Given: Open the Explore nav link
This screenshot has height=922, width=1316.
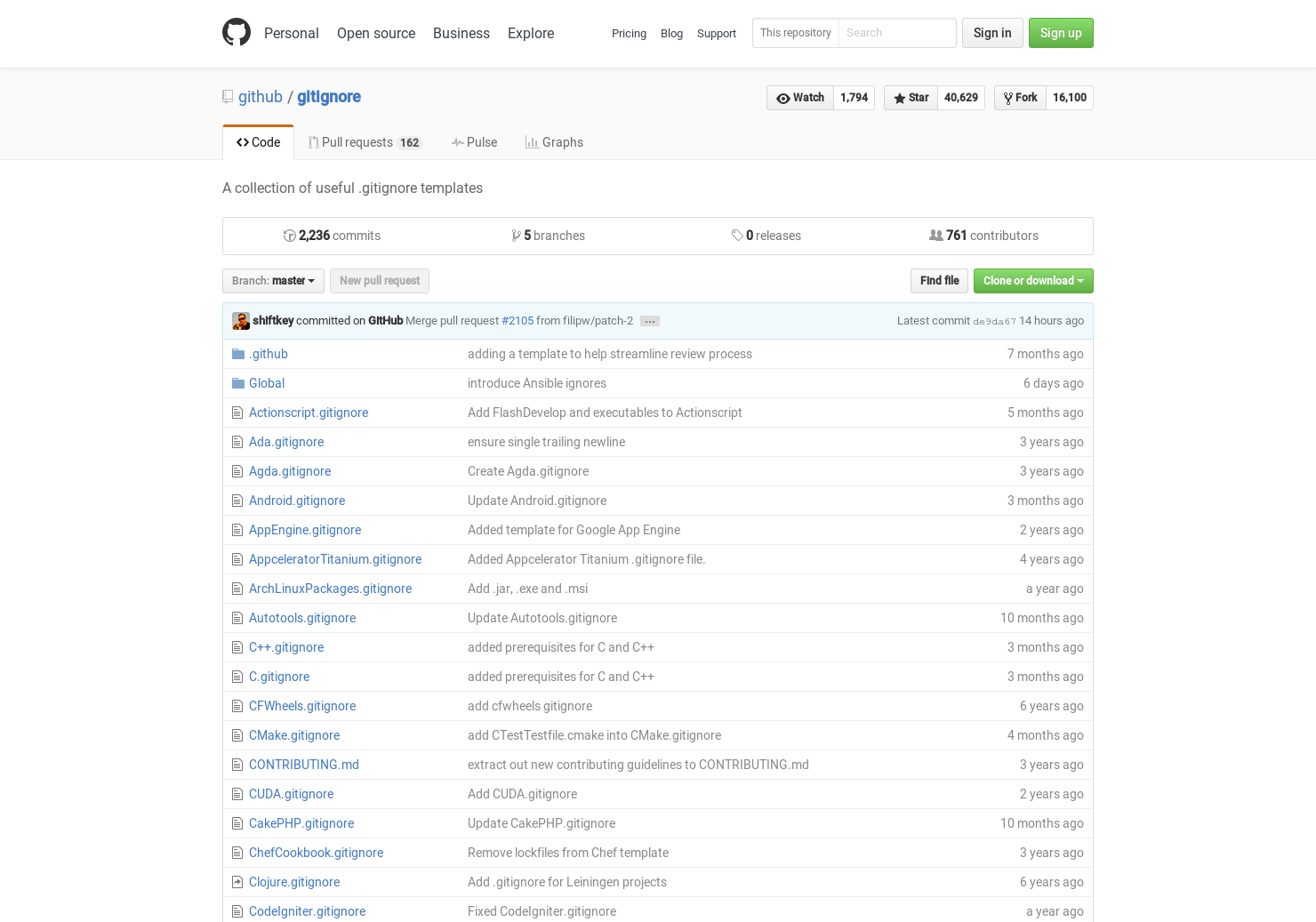Looking at the screenshot, I should [531, 33].
